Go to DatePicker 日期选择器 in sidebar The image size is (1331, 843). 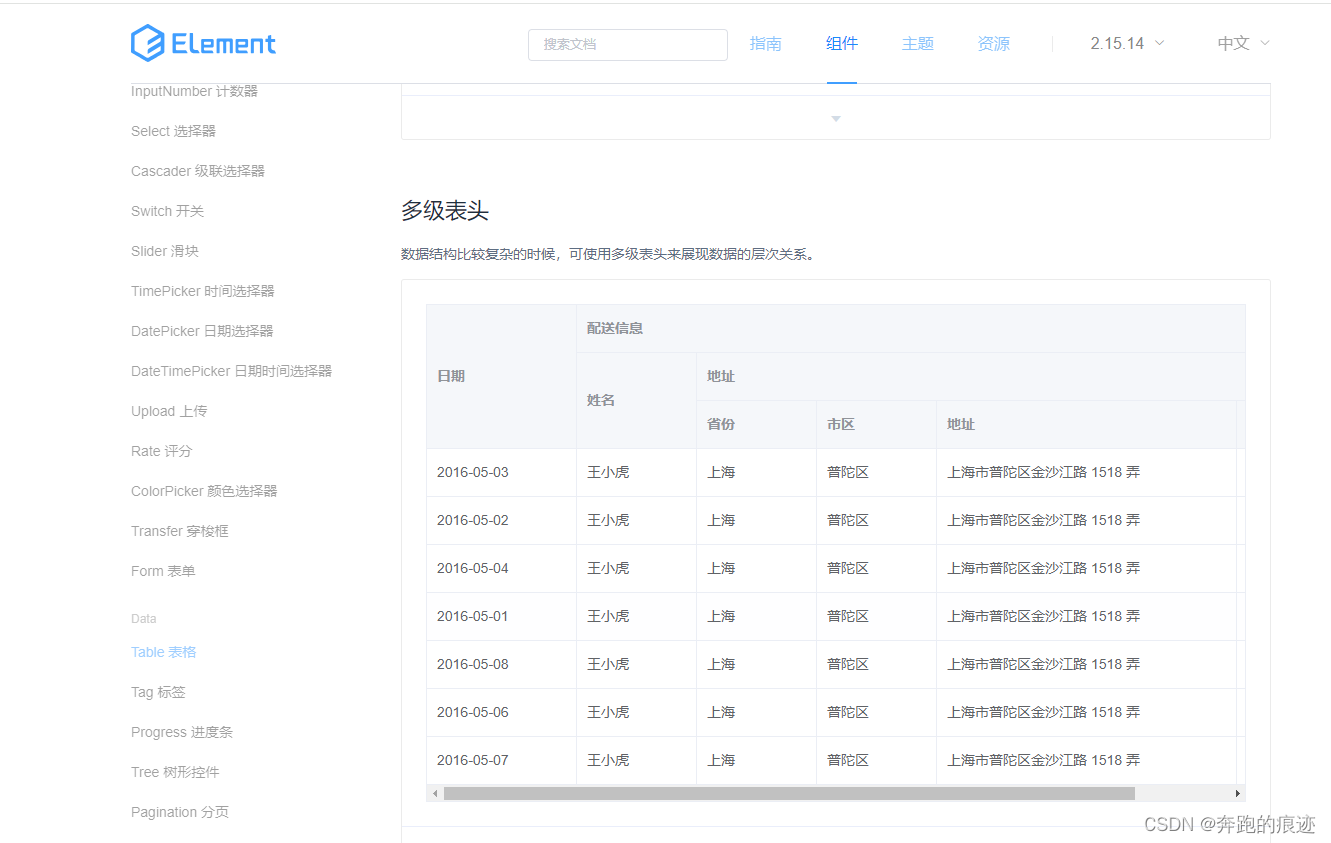tap(202, 331)
